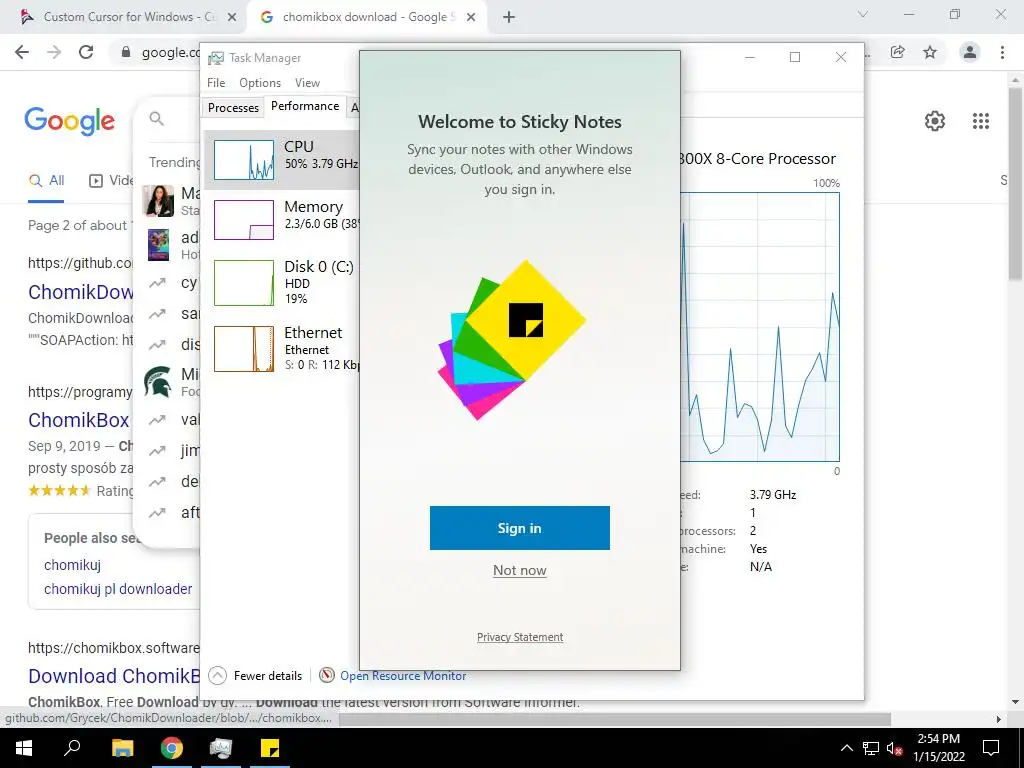
Task: Switch to Processes tab in Task Manager
Action: coord(233,108)
